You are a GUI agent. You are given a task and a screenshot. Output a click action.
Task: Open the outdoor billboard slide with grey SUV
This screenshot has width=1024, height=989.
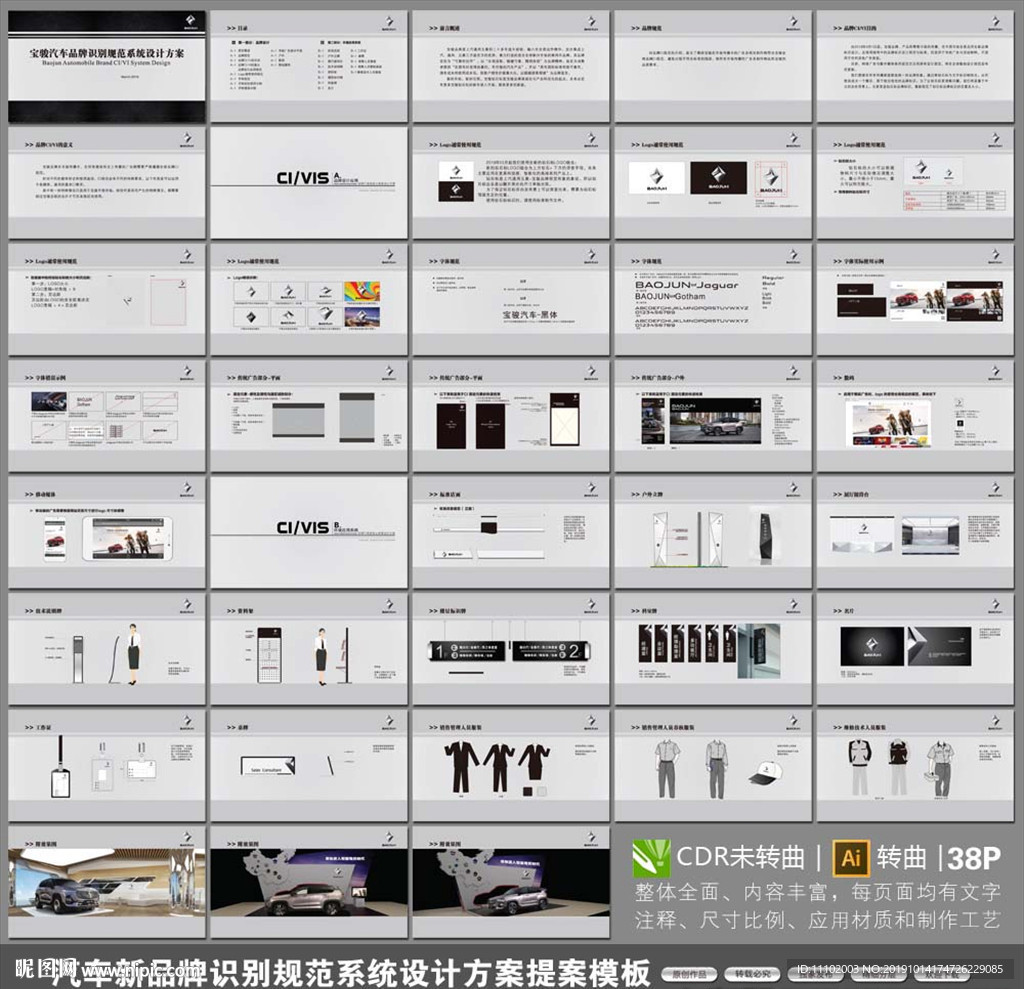(x=712, y=415)
